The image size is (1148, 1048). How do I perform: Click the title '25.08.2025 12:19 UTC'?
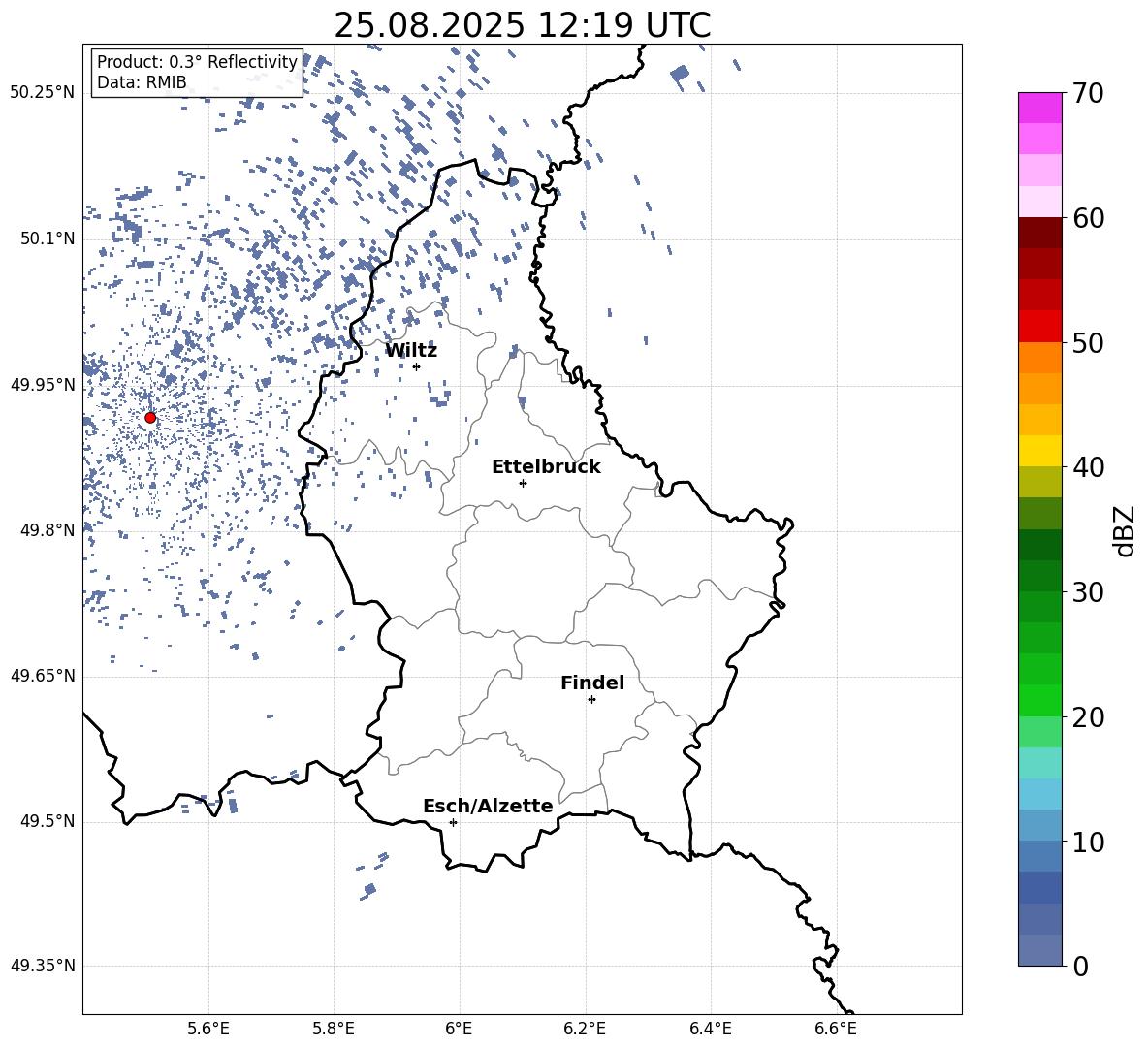523,25
